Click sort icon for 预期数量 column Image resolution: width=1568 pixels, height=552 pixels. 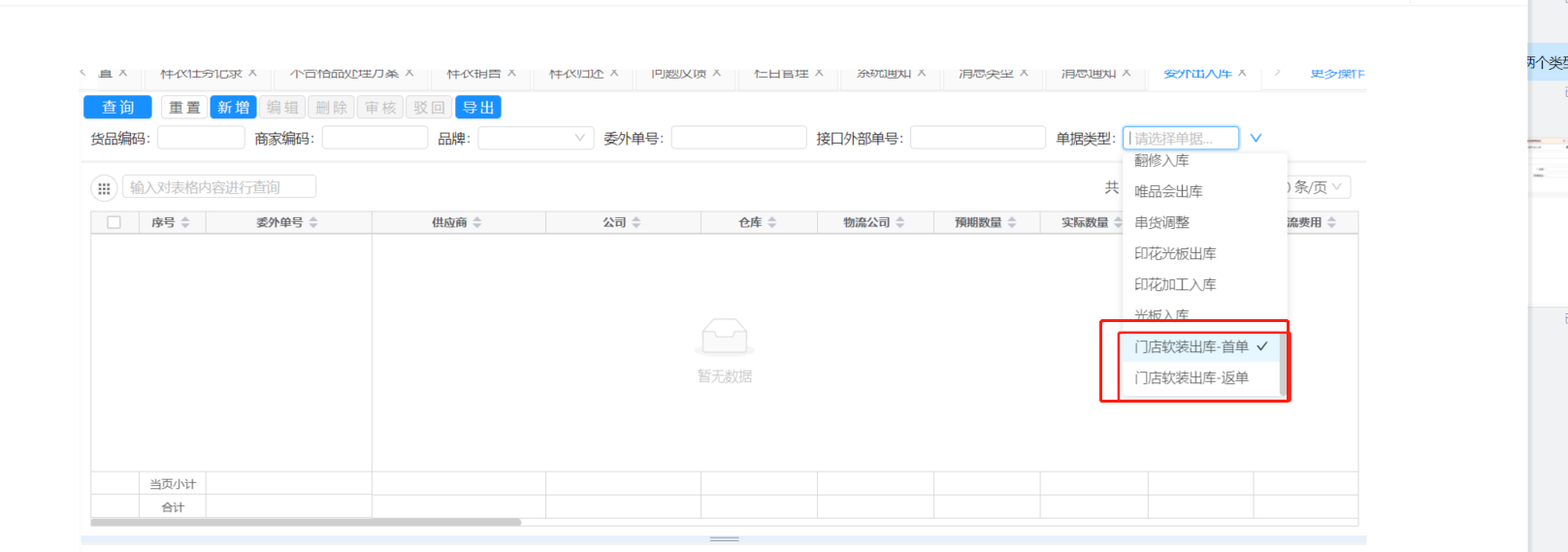[1012, 223]
